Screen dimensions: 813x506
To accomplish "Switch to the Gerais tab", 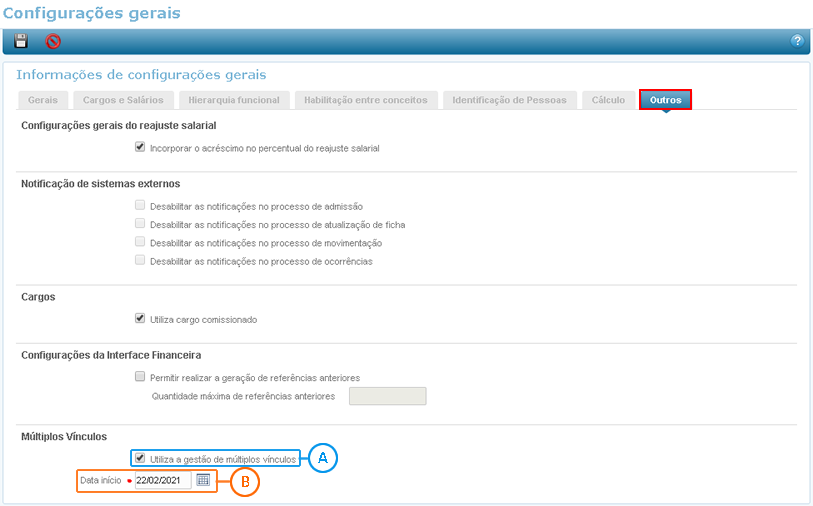I will pos(43,100).
